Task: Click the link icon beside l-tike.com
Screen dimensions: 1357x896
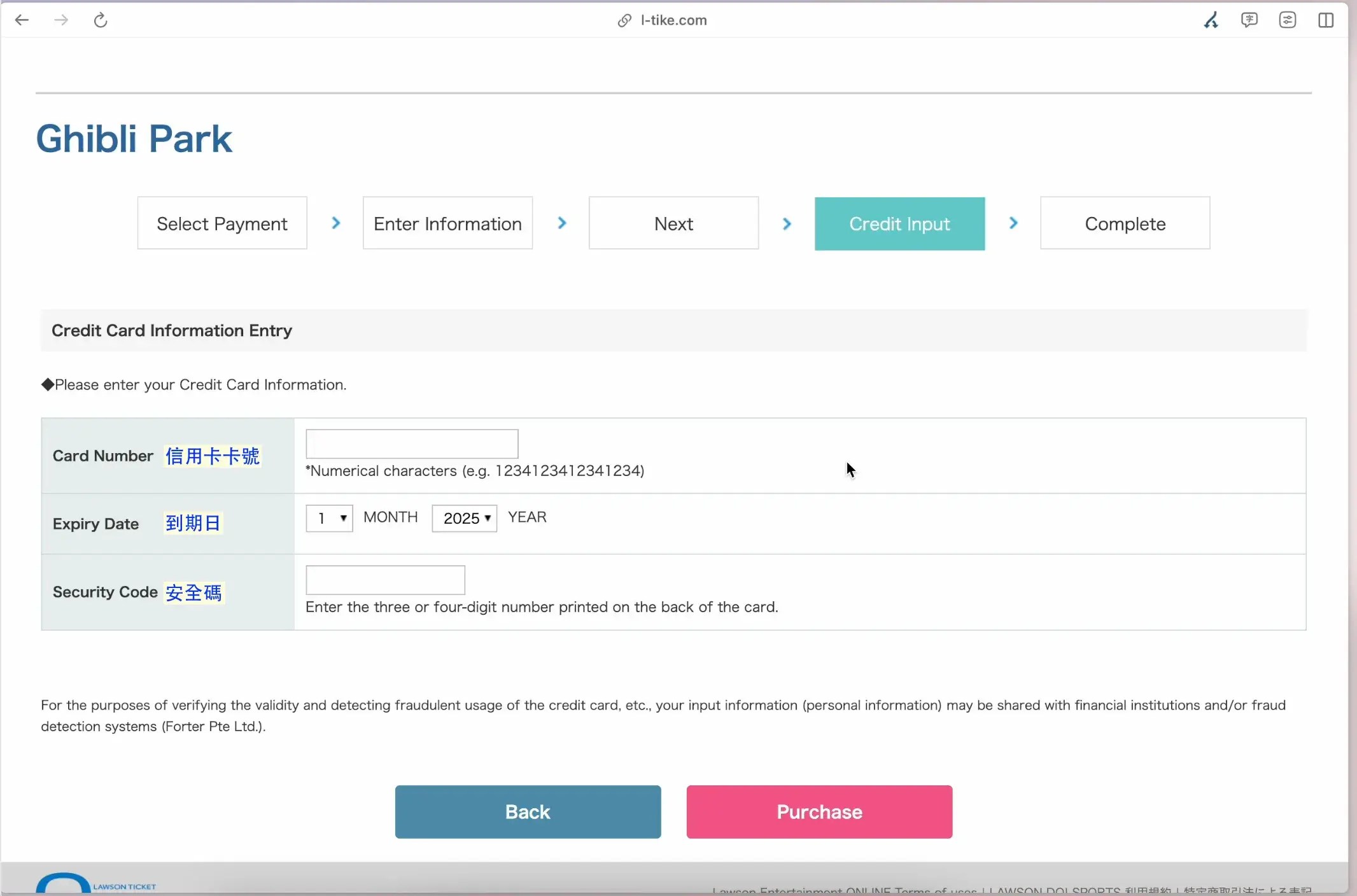Action: point(624,20)
